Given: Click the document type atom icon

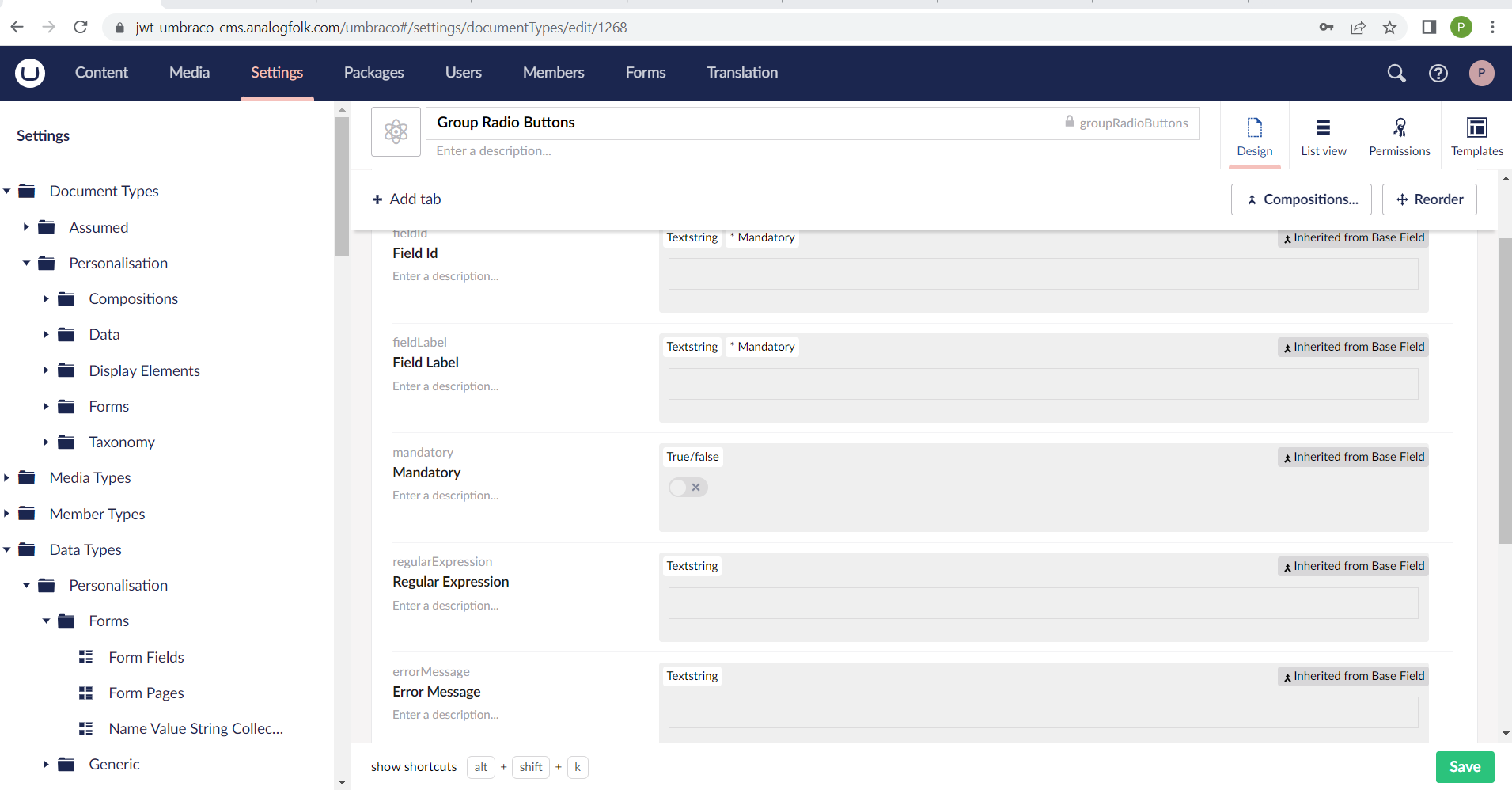Looking at the screenshot, I should 396,131.
